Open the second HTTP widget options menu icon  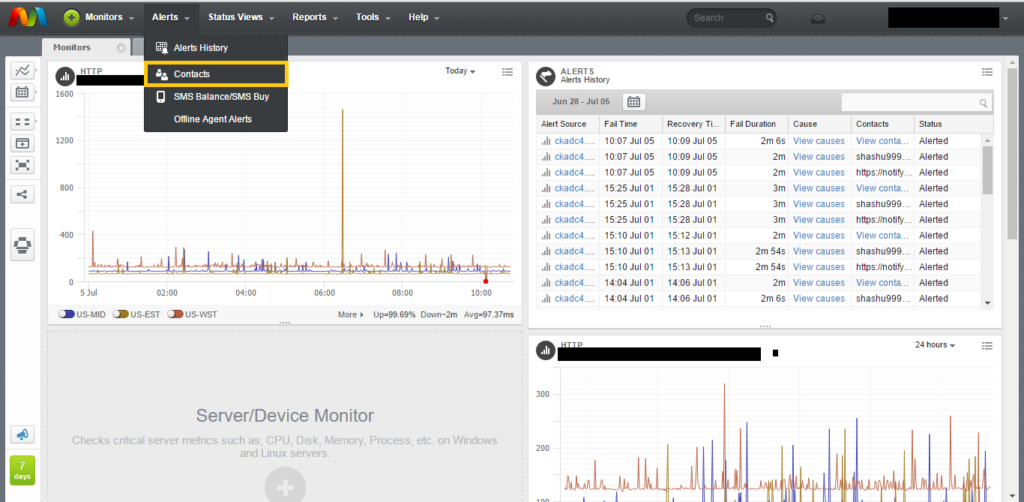(987, 345)
